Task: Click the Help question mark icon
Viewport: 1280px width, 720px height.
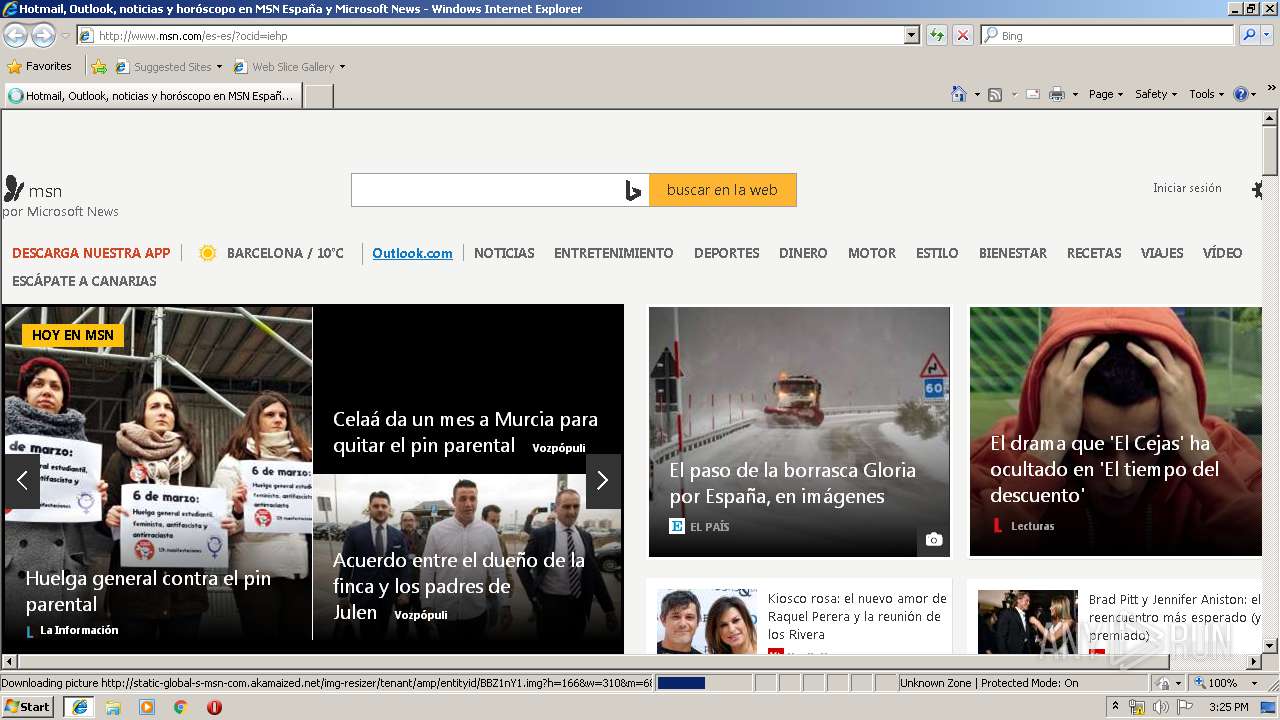Action: 1241,94
